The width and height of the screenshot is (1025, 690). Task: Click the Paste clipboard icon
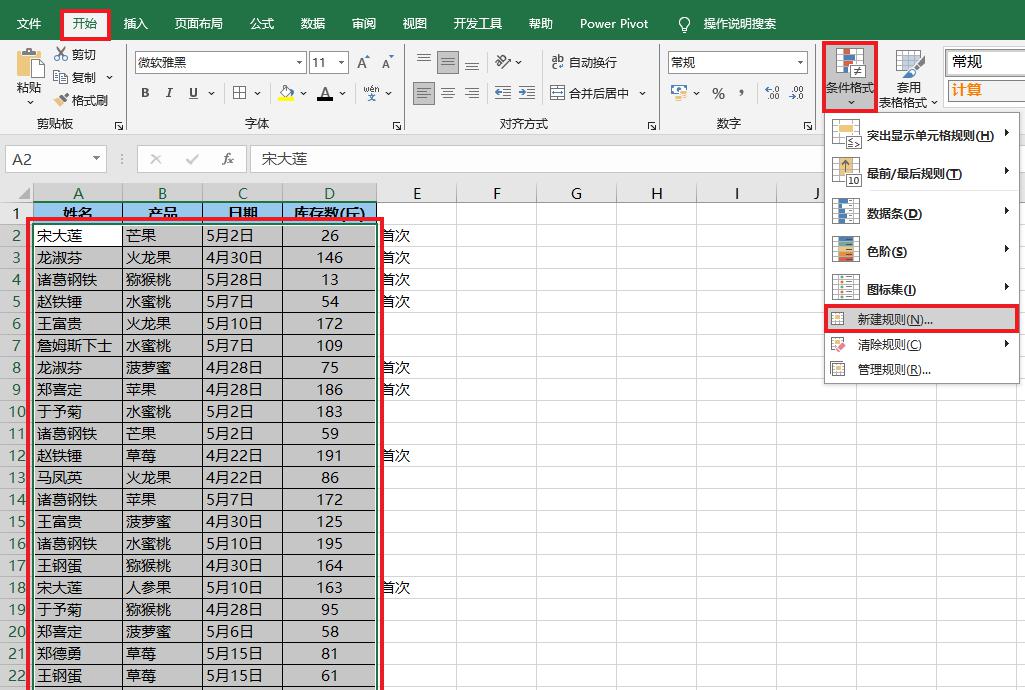point(29,63)
